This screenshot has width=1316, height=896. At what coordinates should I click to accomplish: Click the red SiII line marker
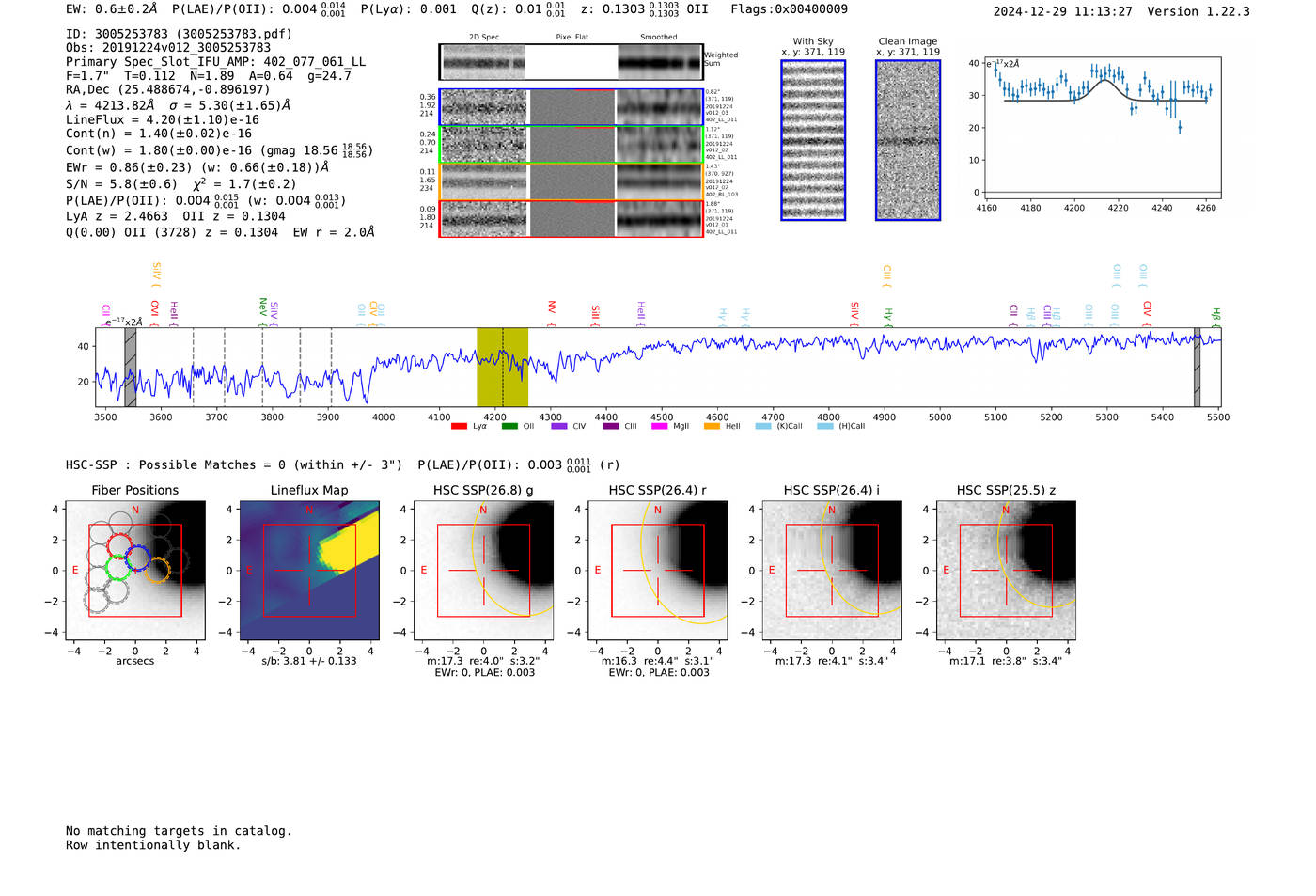click(x=595, y=314)
